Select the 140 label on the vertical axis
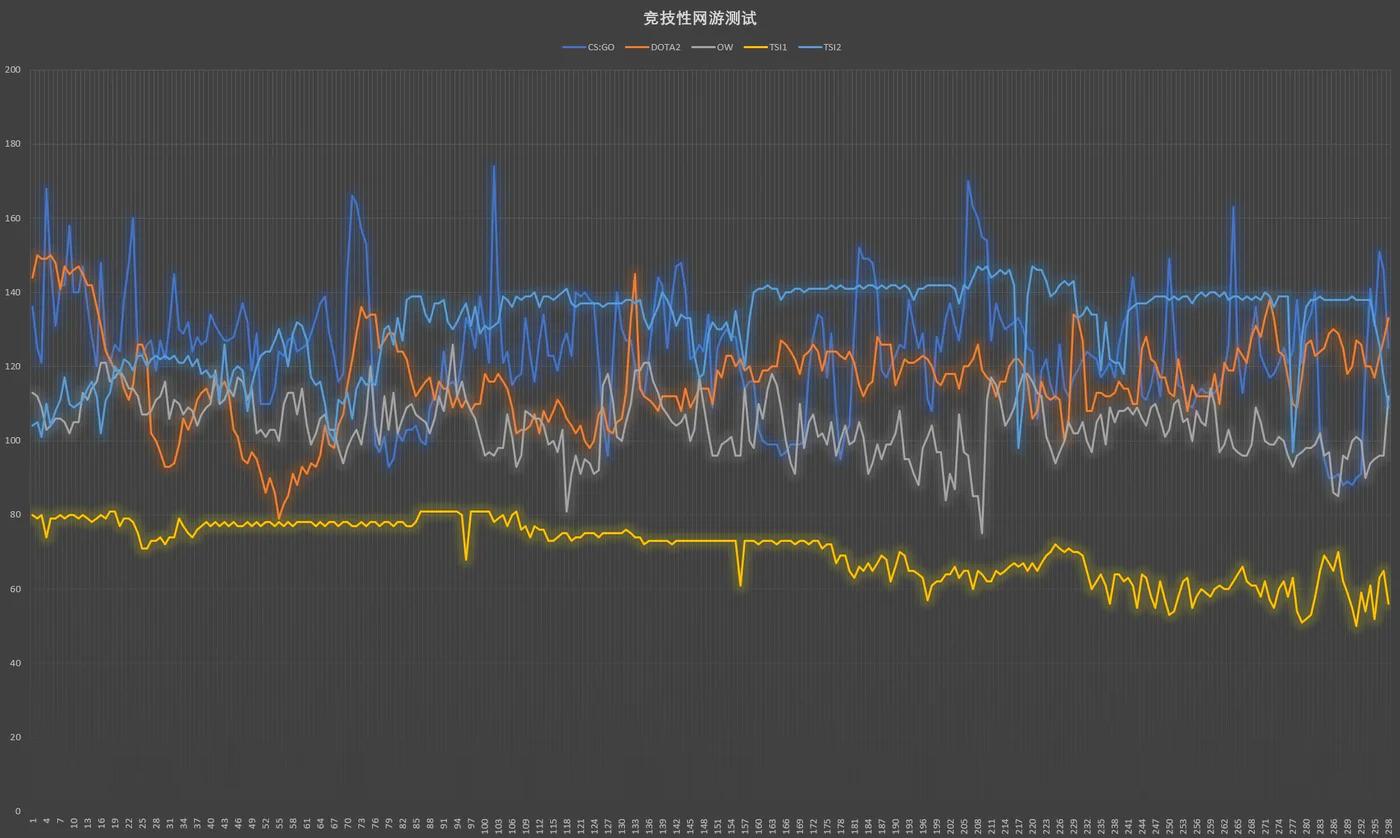Screen dimensions: 1400x838 point(12,292)
